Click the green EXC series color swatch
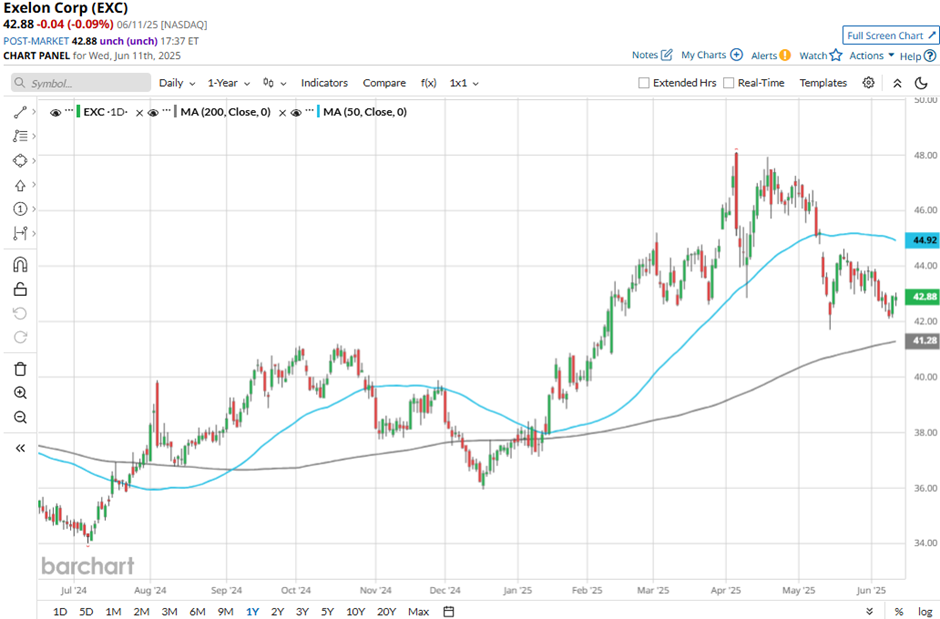 78,113
